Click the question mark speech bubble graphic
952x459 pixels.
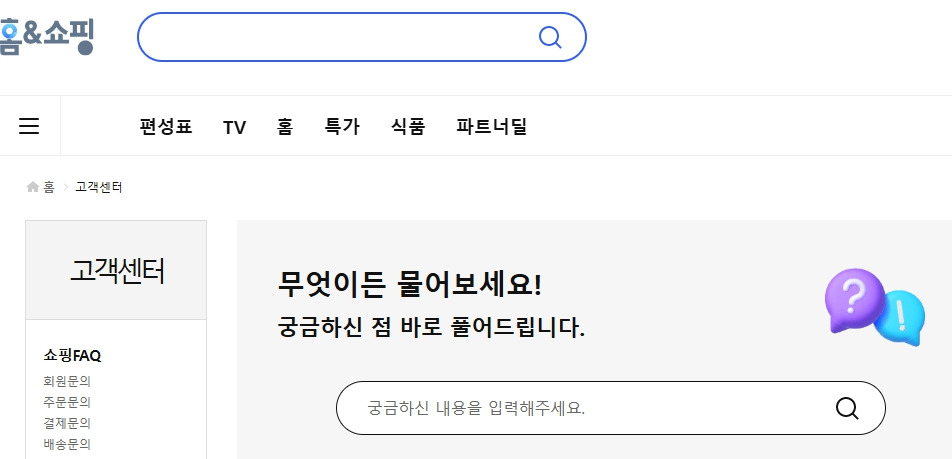[855, 301]
